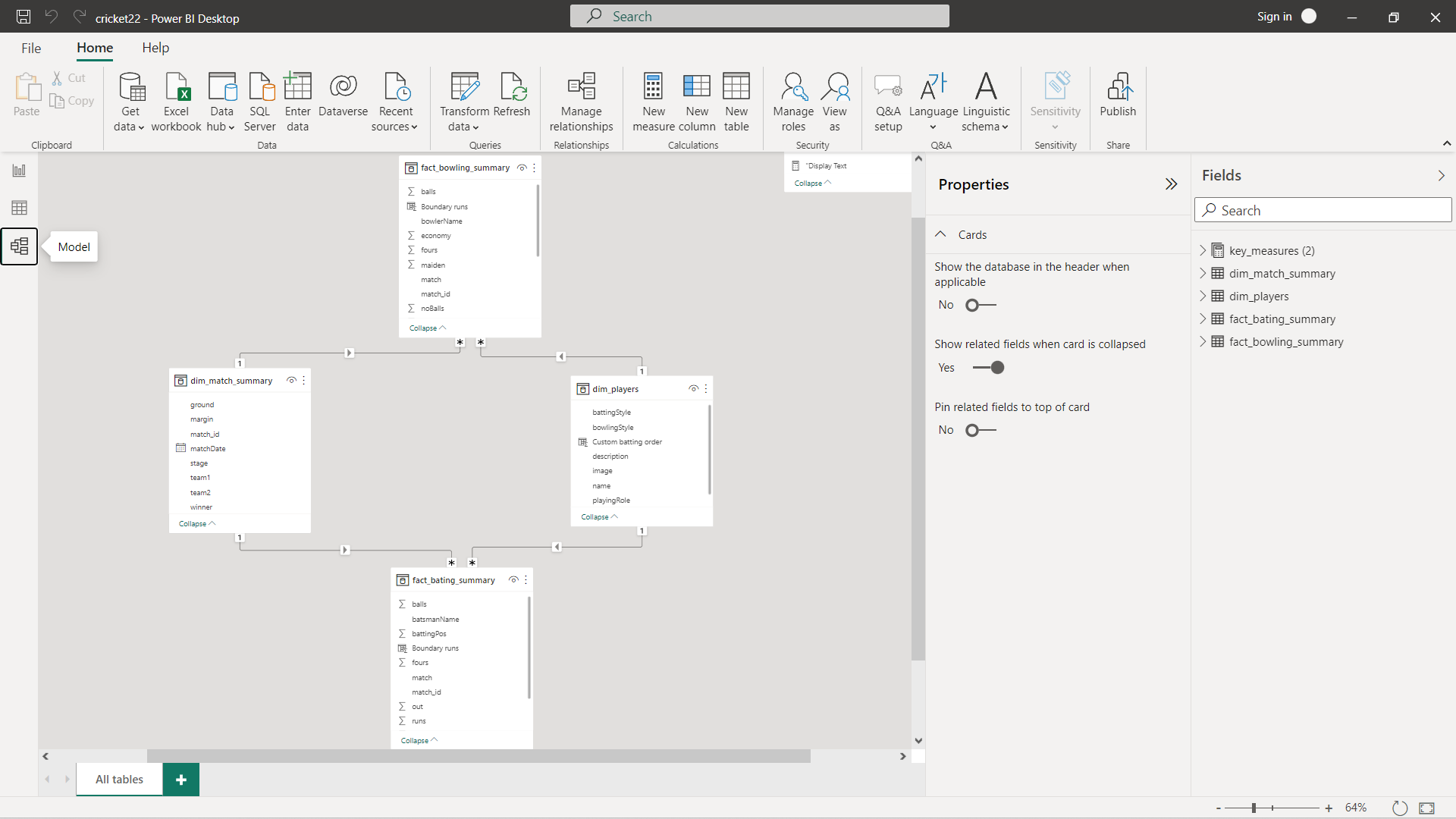Open the Transform data icon

pos(464,88)
